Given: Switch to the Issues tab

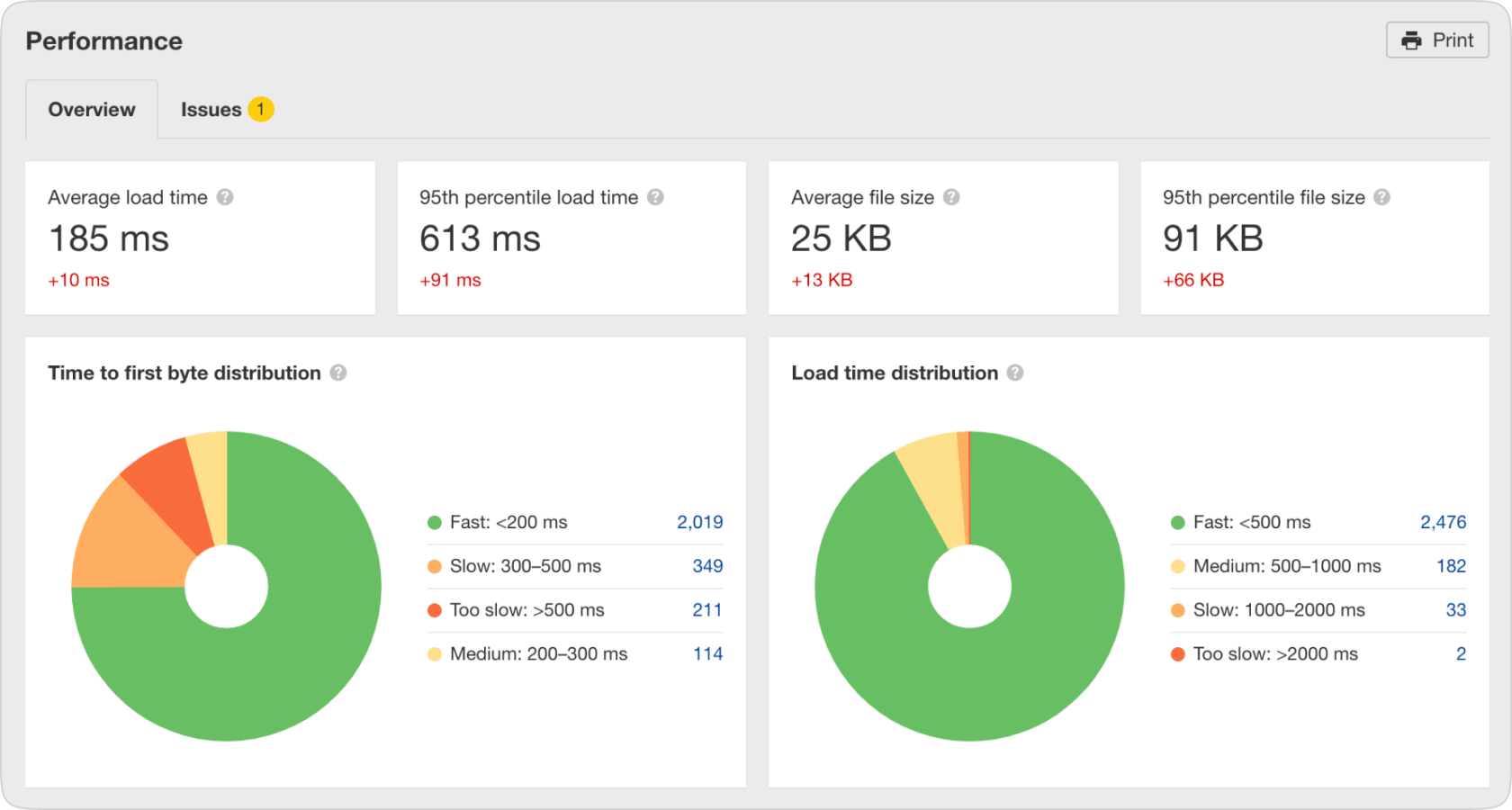Looking at the screenshot, I should (211, 110).
